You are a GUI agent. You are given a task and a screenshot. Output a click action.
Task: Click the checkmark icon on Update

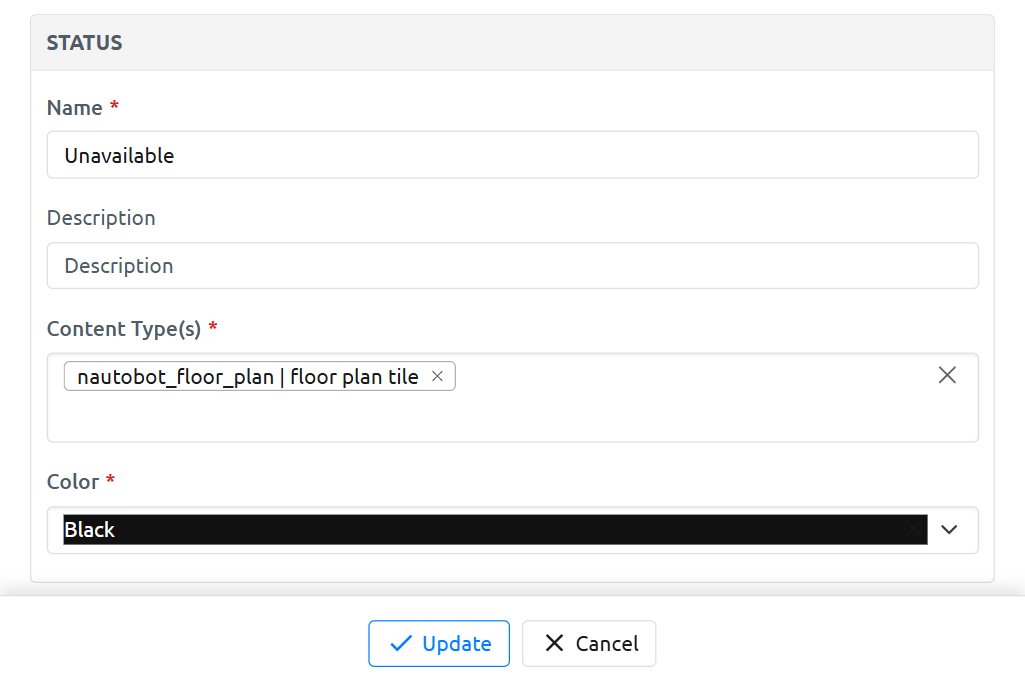[x=401, y=644]
